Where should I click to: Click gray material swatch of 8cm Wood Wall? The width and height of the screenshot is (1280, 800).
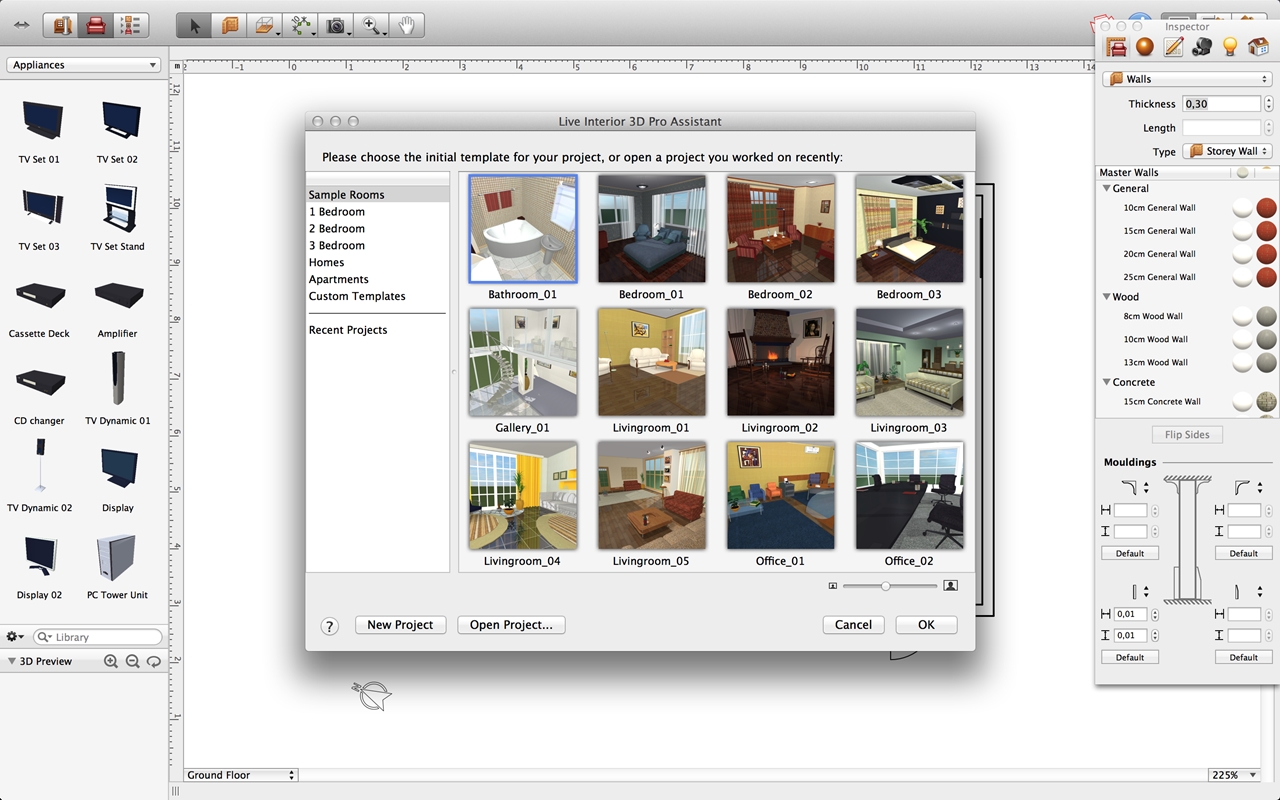pyautogui.click(x=1266, y=316)
